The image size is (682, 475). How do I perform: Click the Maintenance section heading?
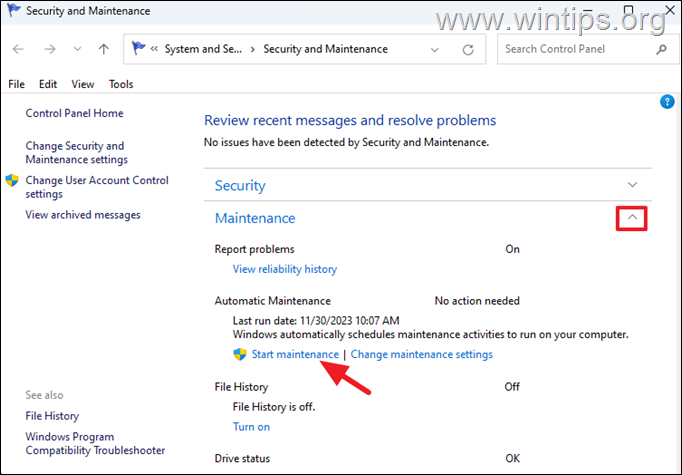[255, 218]
